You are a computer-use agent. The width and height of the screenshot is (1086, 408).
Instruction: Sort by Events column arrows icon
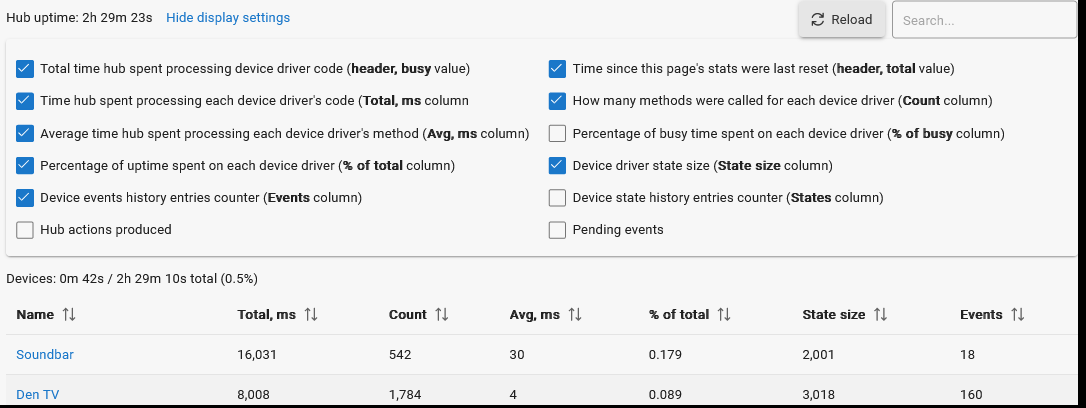(x=1018, y=315)
